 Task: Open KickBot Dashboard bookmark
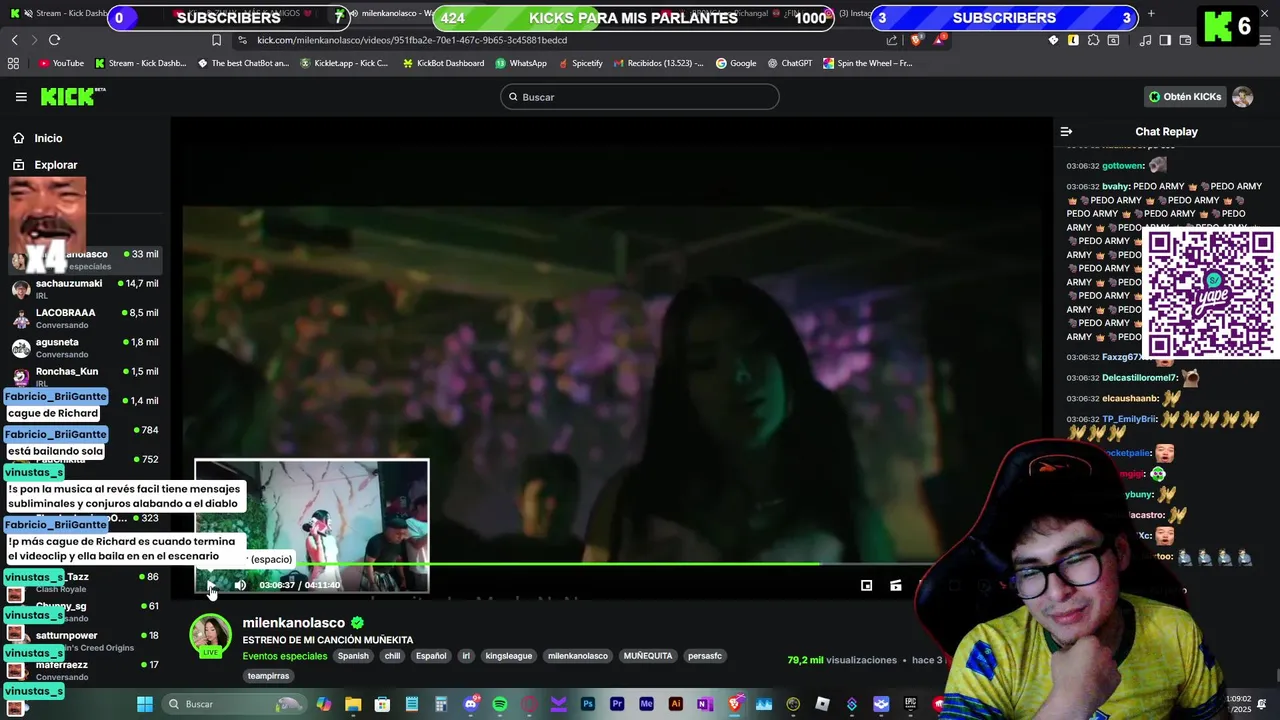pos(443,63)
